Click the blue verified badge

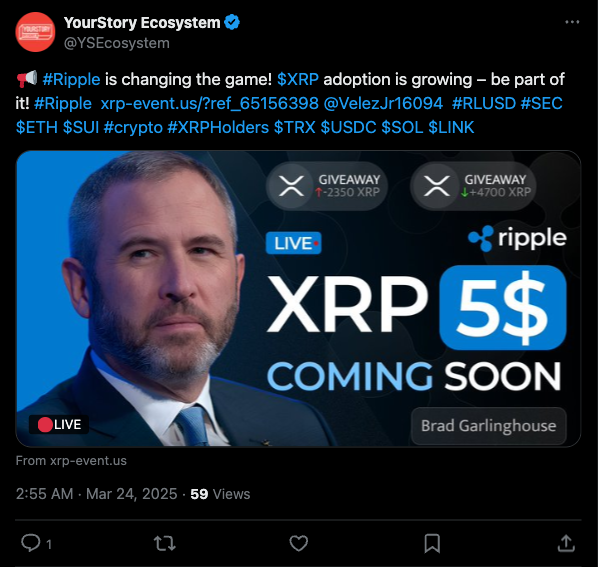coord(232,22)
